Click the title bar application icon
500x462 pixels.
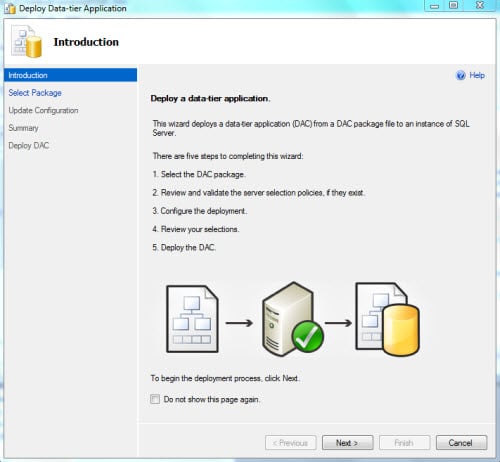point(10,8)
